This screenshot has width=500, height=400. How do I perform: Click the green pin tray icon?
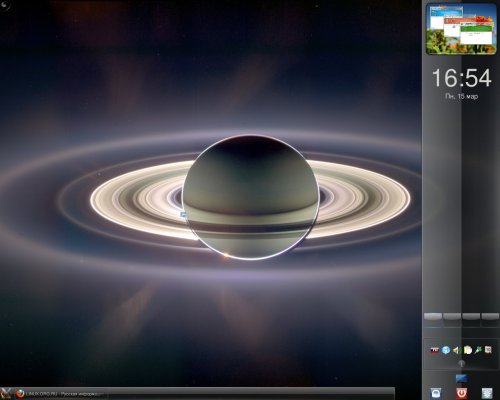(x=478, y=350)
